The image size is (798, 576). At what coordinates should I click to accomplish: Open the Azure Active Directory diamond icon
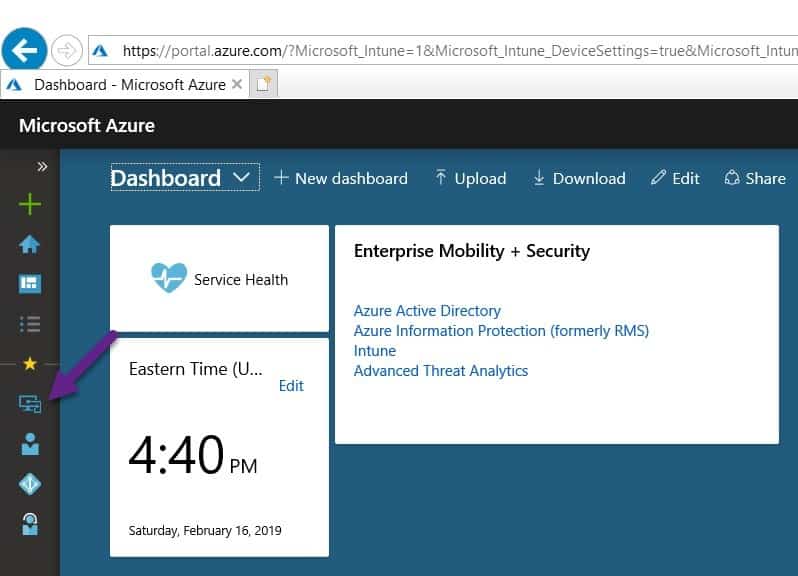[30, 484]
